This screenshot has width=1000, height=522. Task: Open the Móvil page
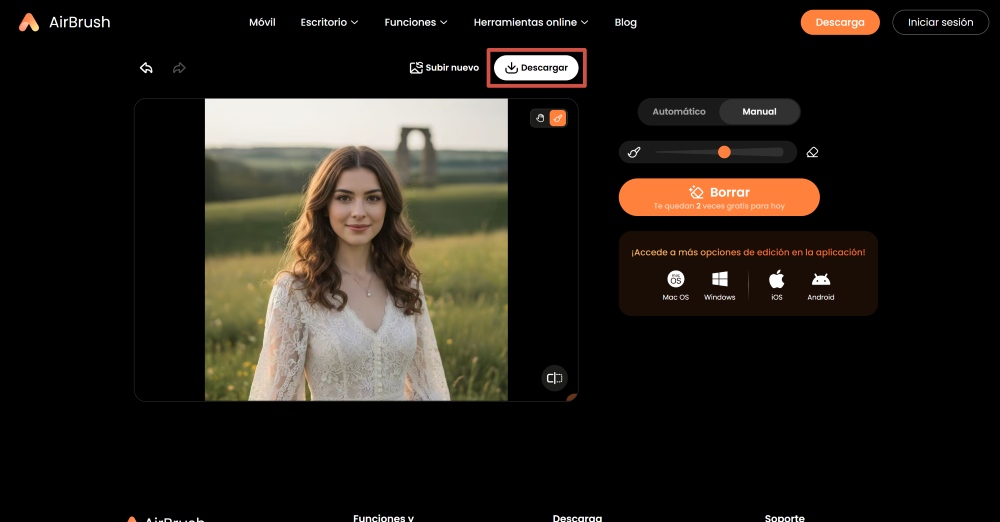click(x=262, y=22)
